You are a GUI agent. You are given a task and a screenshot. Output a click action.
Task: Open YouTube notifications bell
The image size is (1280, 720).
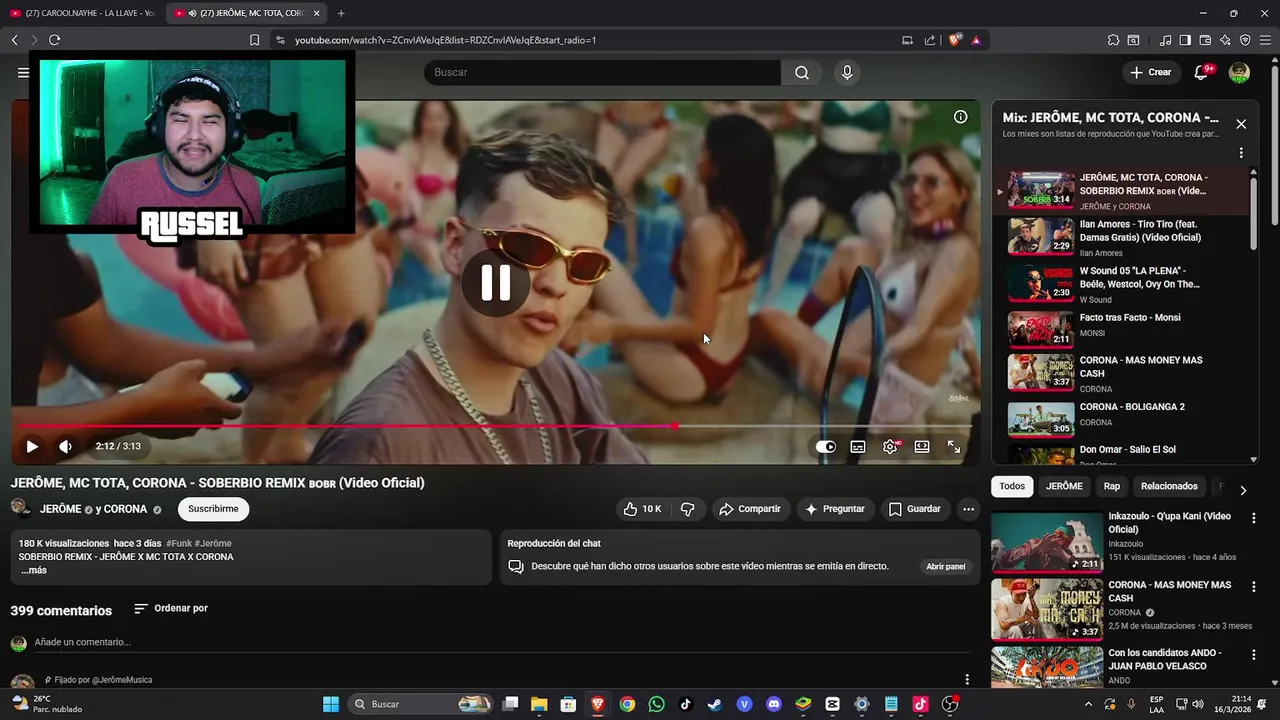pos(1202,72)
